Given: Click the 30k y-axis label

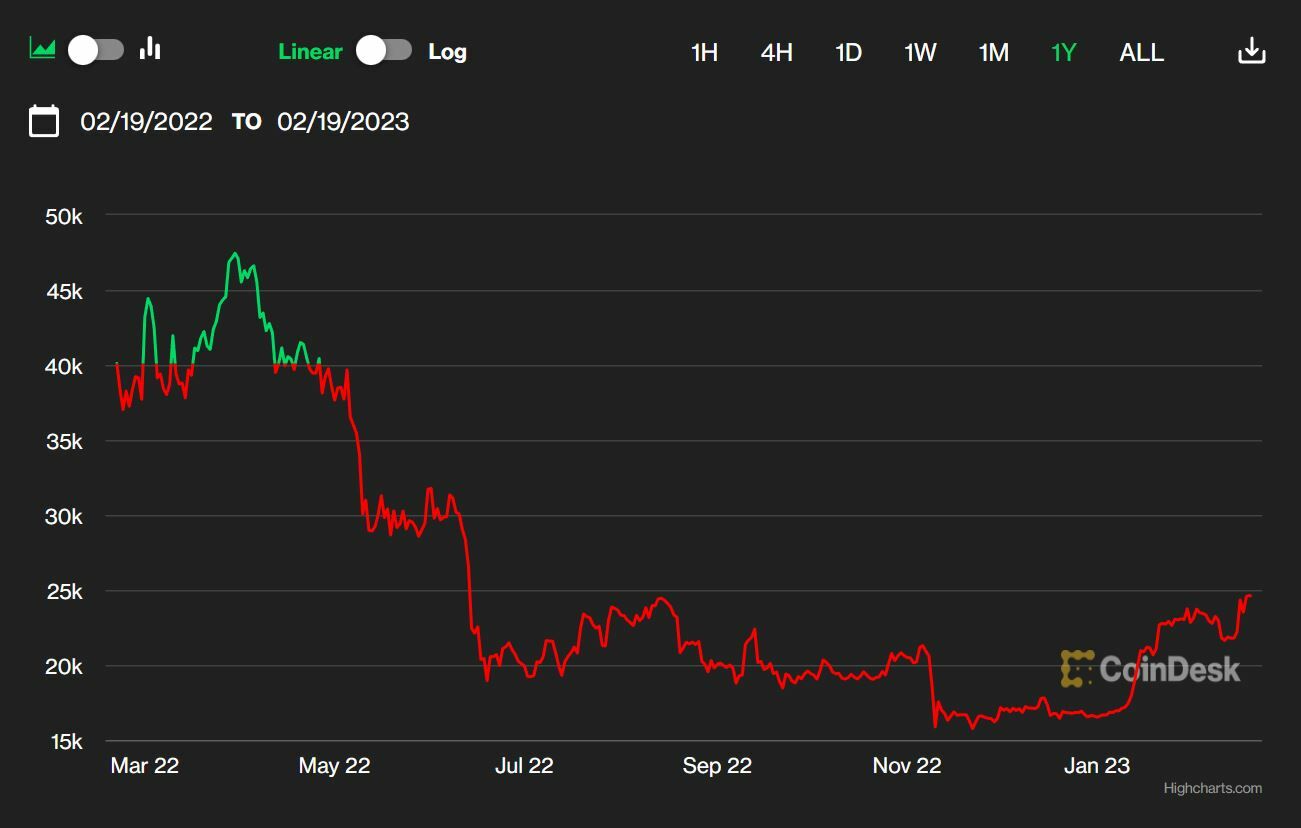Looking at the screenshot, I should [x=64, y=516].
